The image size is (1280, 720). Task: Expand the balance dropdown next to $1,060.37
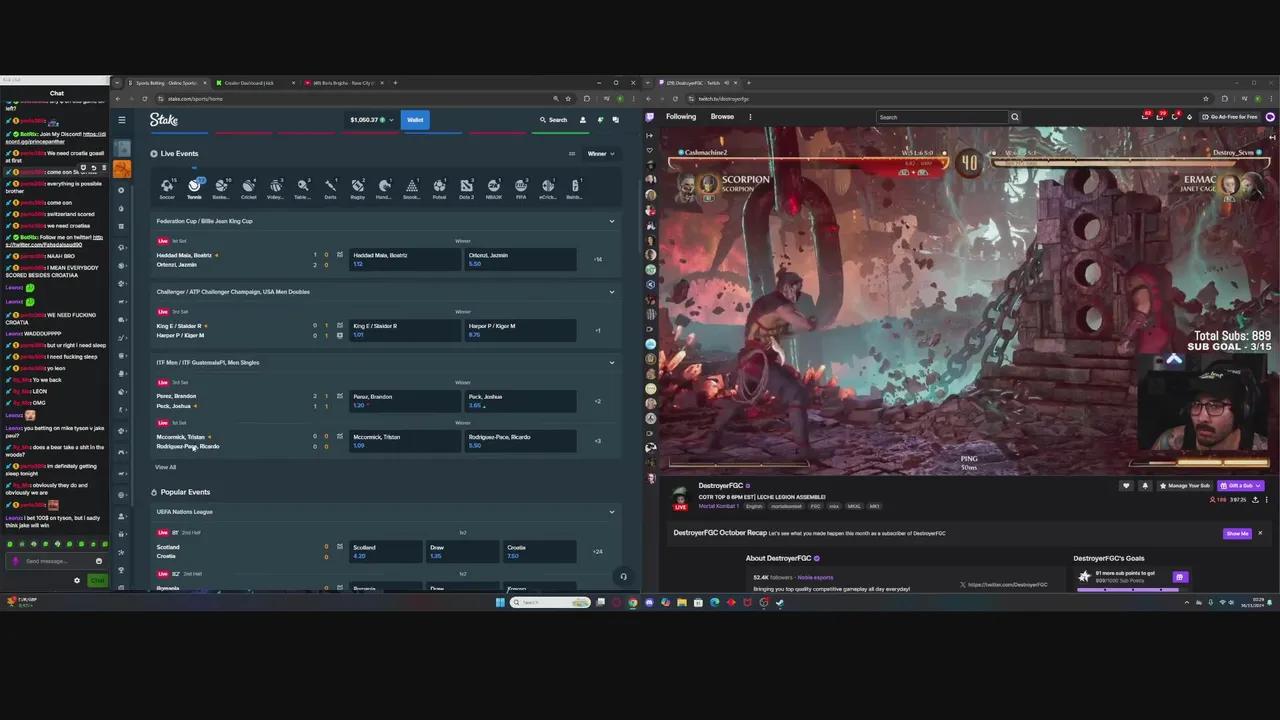[x=390, y=119]
